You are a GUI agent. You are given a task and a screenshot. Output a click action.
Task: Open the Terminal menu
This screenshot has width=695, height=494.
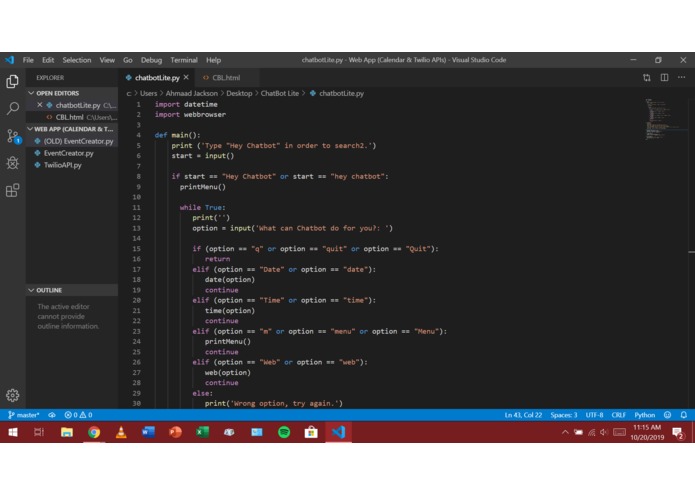click(x=184, y=60)
